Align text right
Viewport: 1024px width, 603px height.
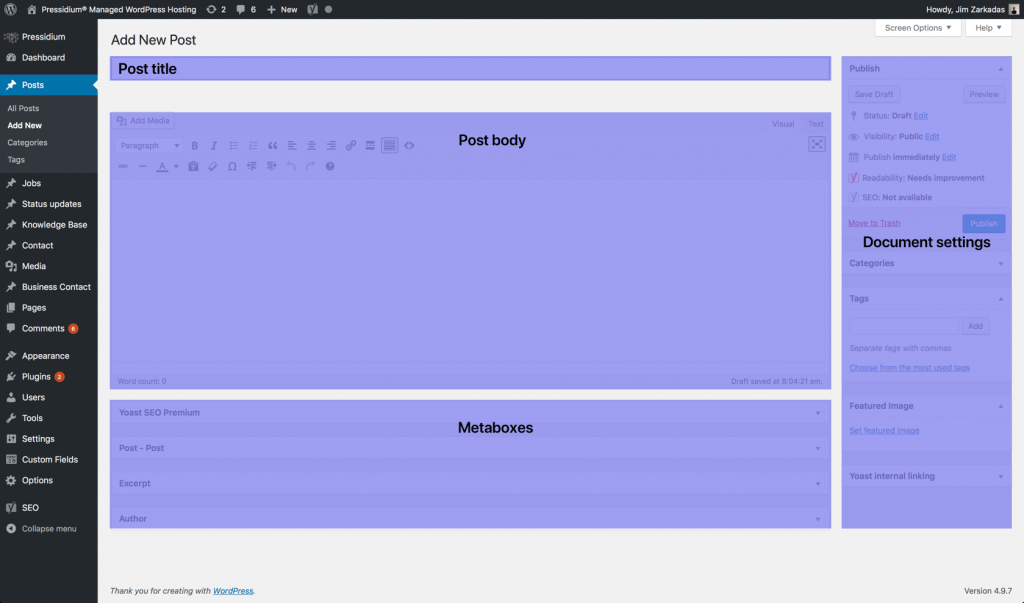click(331, 146)
